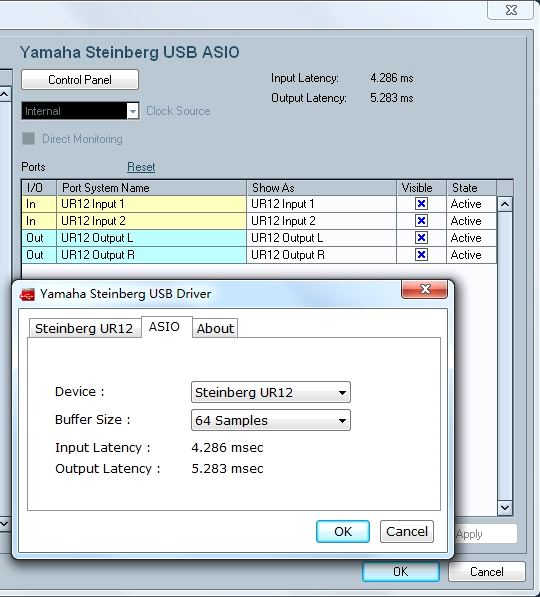This screenshot has height=597, width=540.
Task: Click the Visible column header
Action: click(421, 188)
